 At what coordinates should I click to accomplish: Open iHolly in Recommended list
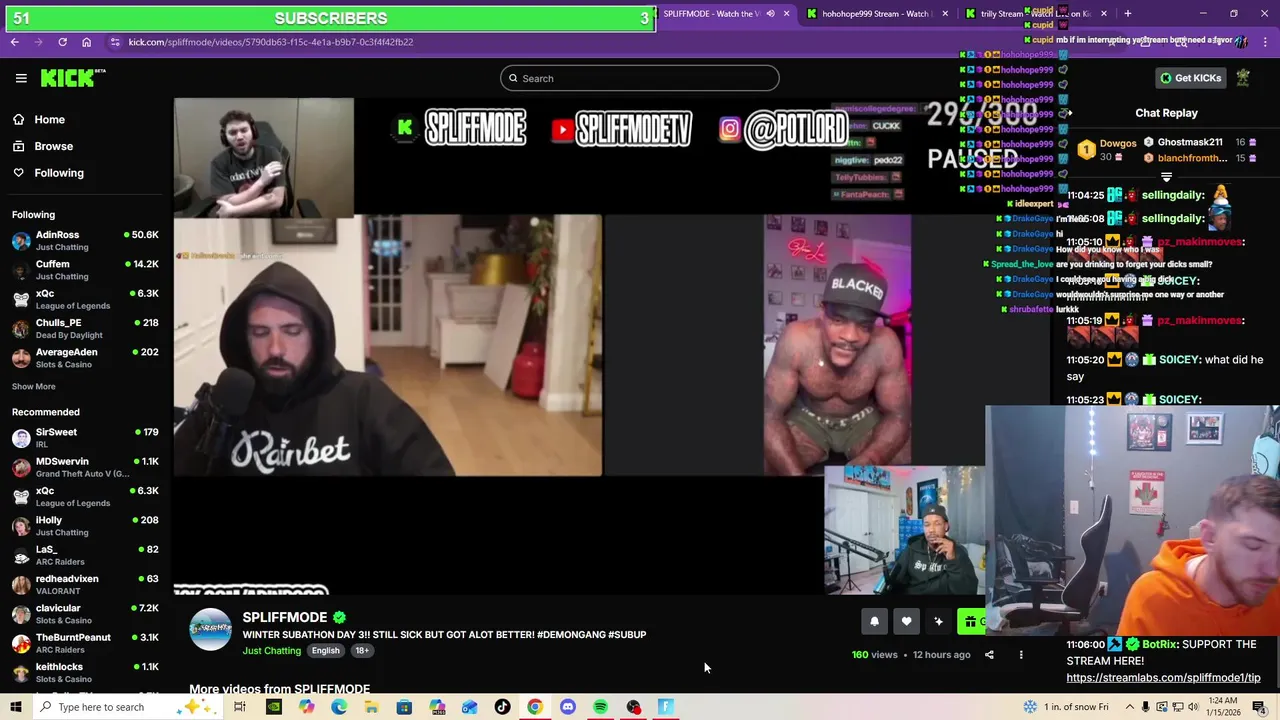coord(85,526)
